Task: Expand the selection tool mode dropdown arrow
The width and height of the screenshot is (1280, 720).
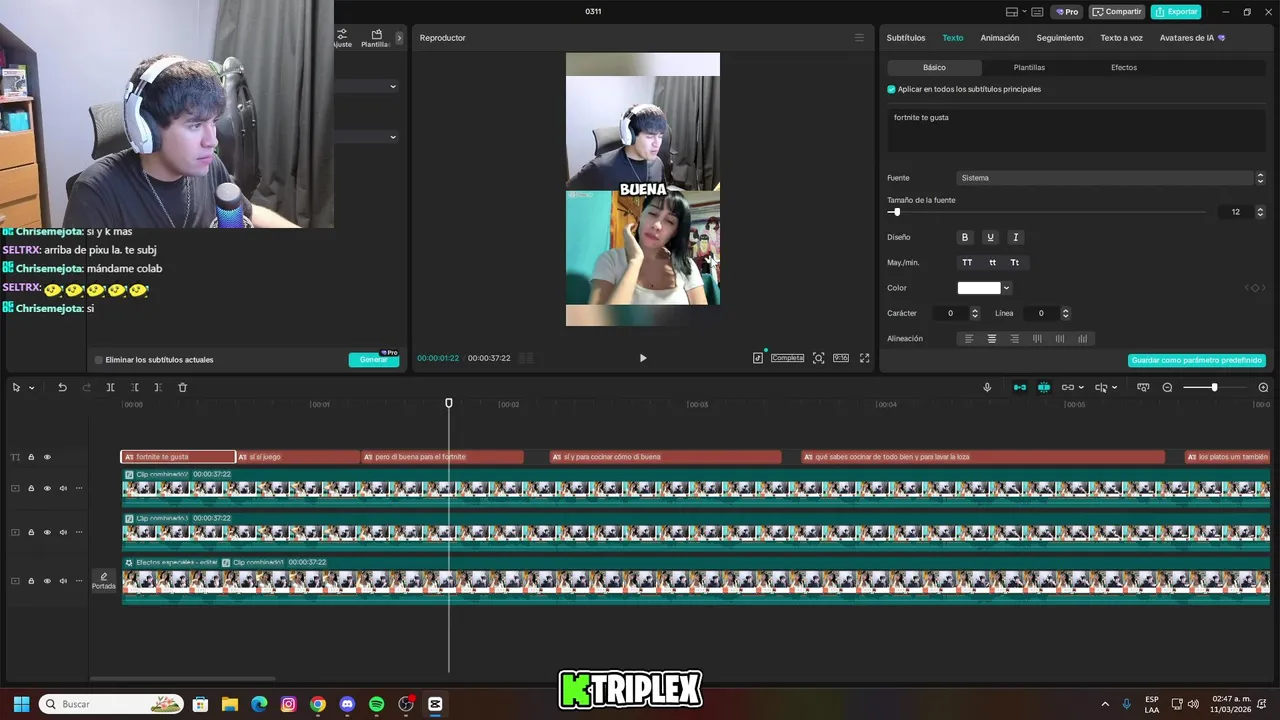Action: [31, 388]
